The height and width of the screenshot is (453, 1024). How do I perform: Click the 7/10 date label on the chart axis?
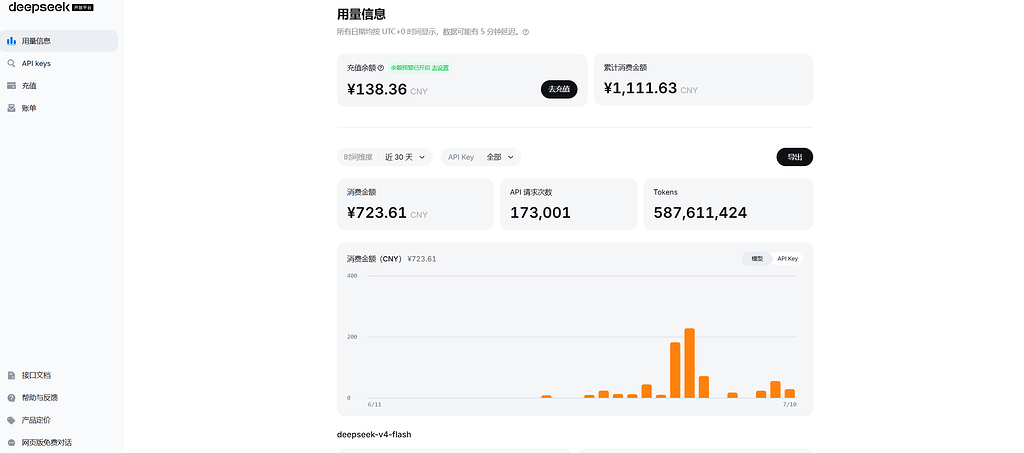click(x=790, y=405)
